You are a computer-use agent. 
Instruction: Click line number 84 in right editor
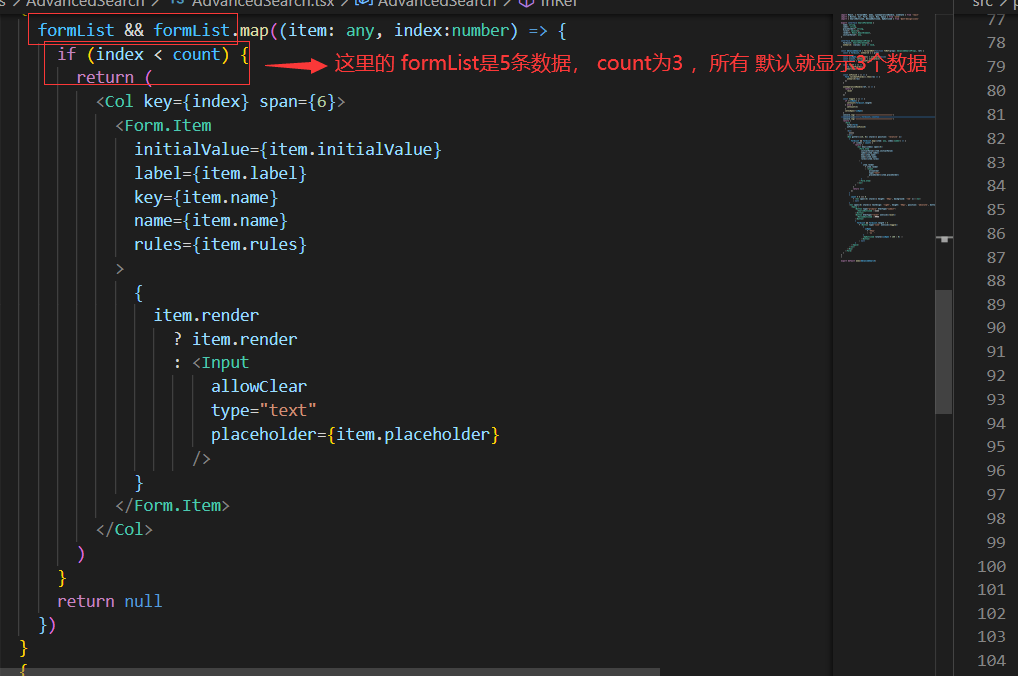pos(996,186)
